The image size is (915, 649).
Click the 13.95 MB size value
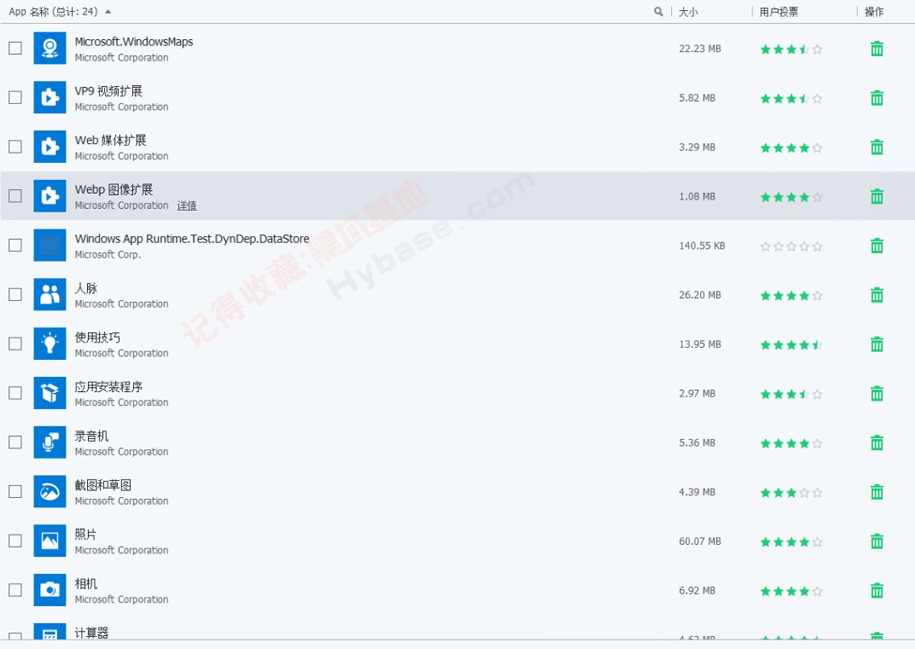pos(700,344)
